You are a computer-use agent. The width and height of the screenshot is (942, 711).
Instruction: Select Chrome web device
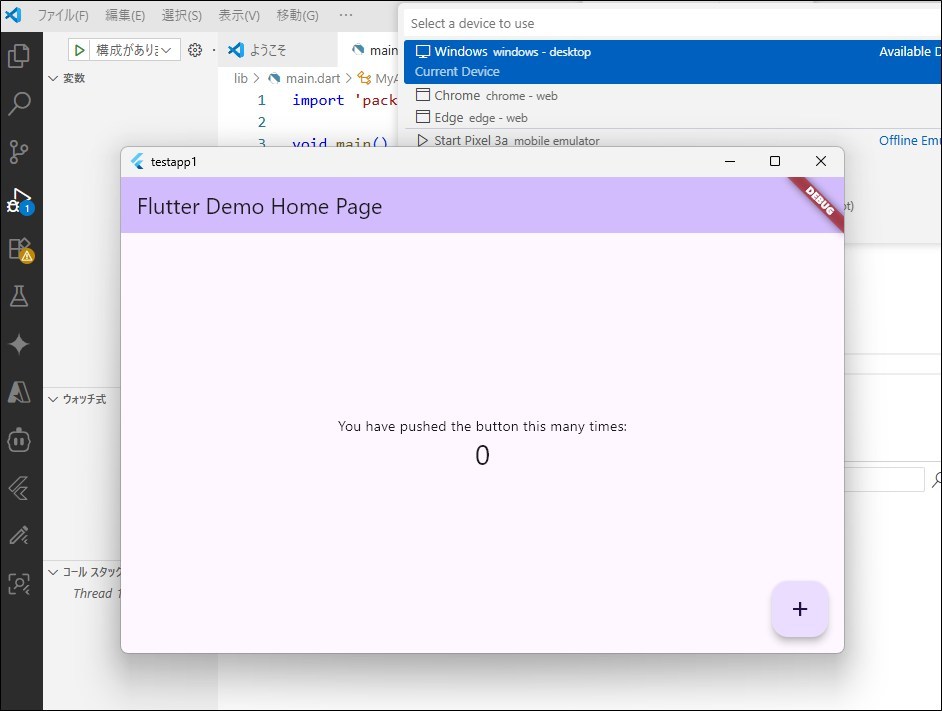tap(673, 96)
